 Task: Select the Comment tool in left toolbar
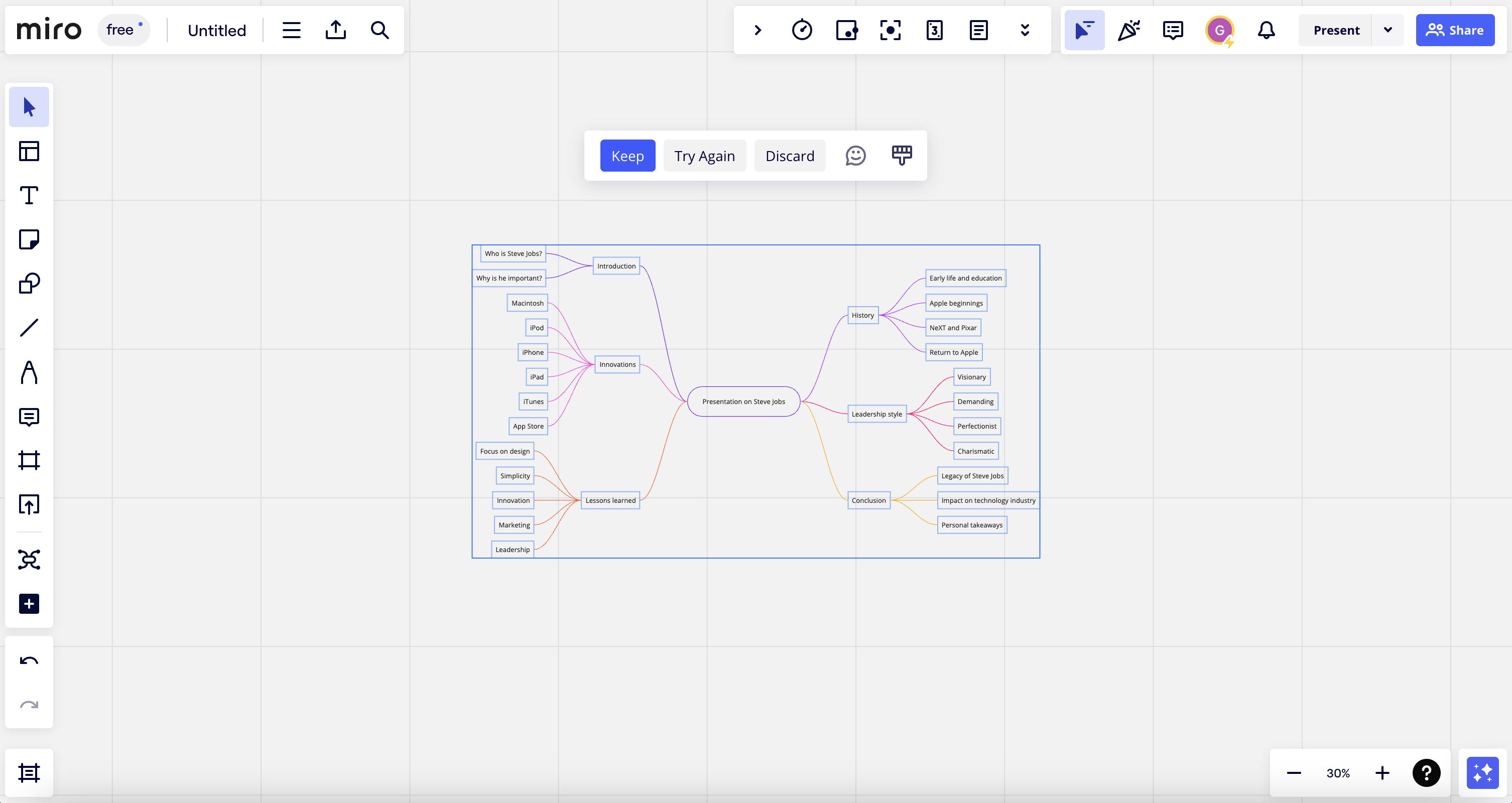click(29, 416)
